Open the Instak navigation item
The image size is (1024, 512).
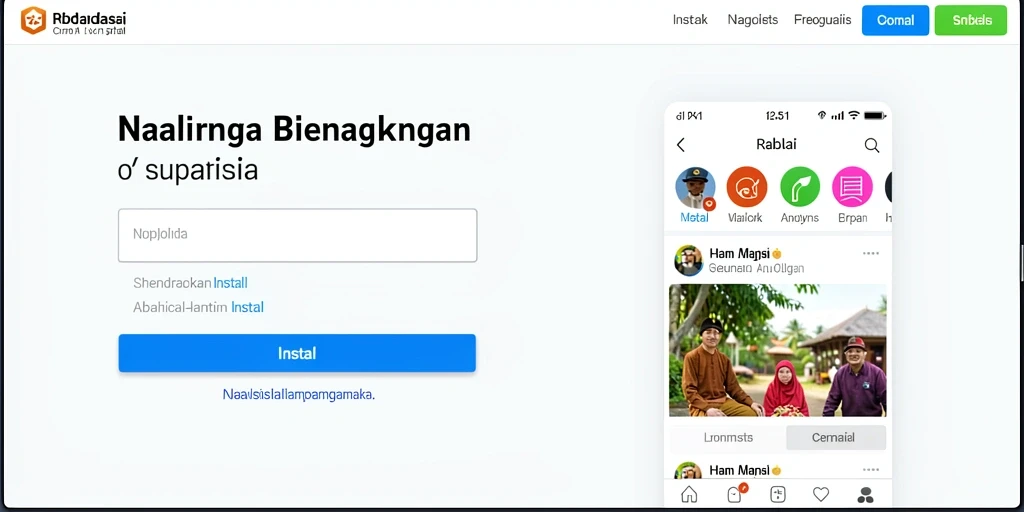coord(690,20)
